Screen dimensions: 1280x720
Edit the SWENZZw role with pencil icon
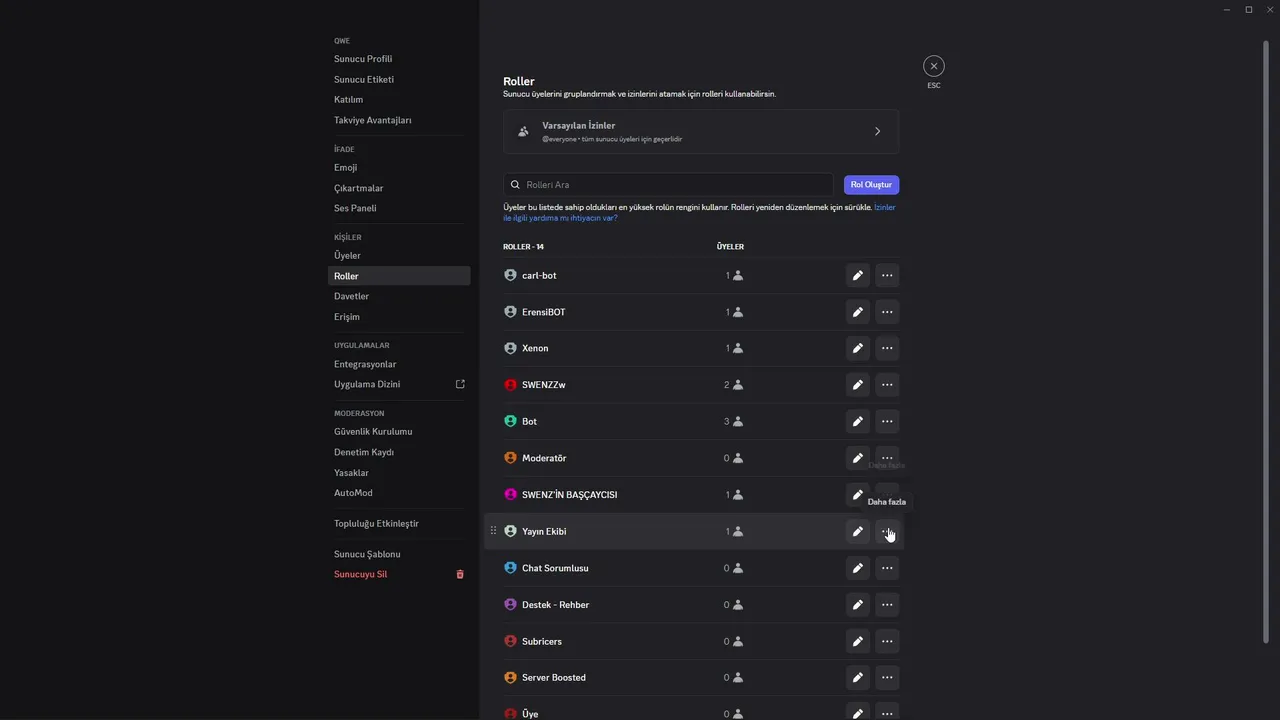[857, 385]
